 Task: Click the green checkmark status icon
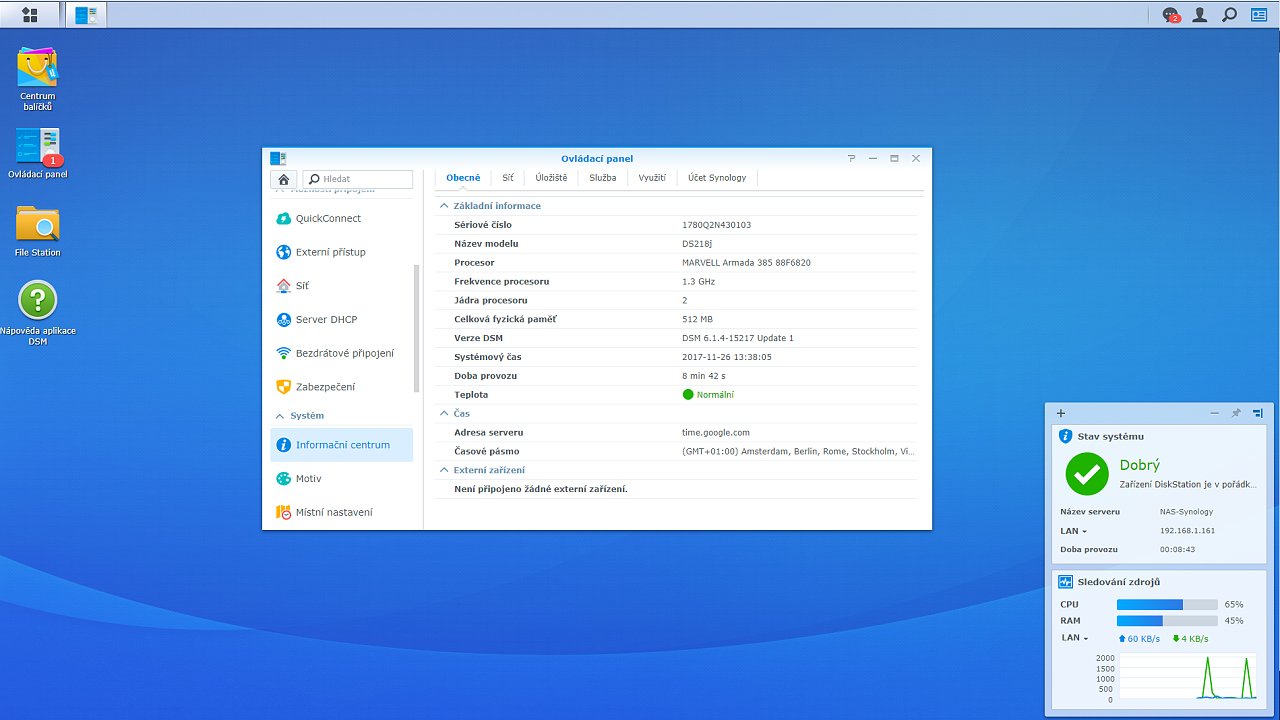click(1087, 474)
